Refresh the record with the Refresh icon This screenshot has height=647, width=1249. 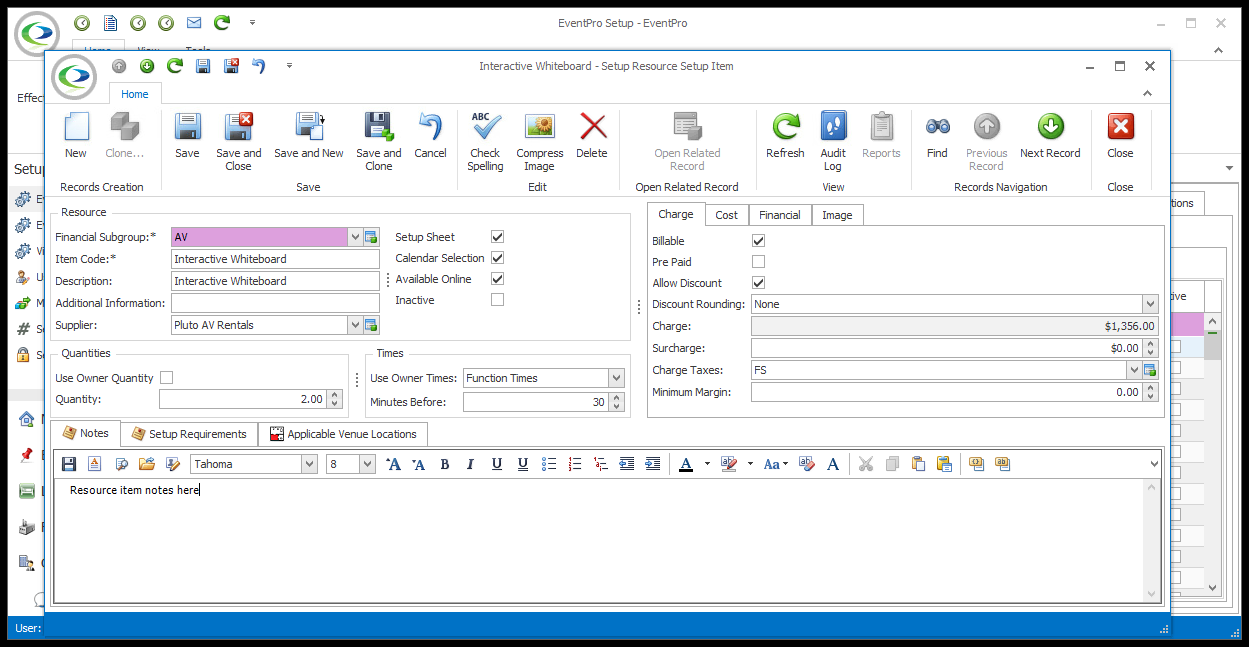(x=785, y=127)
